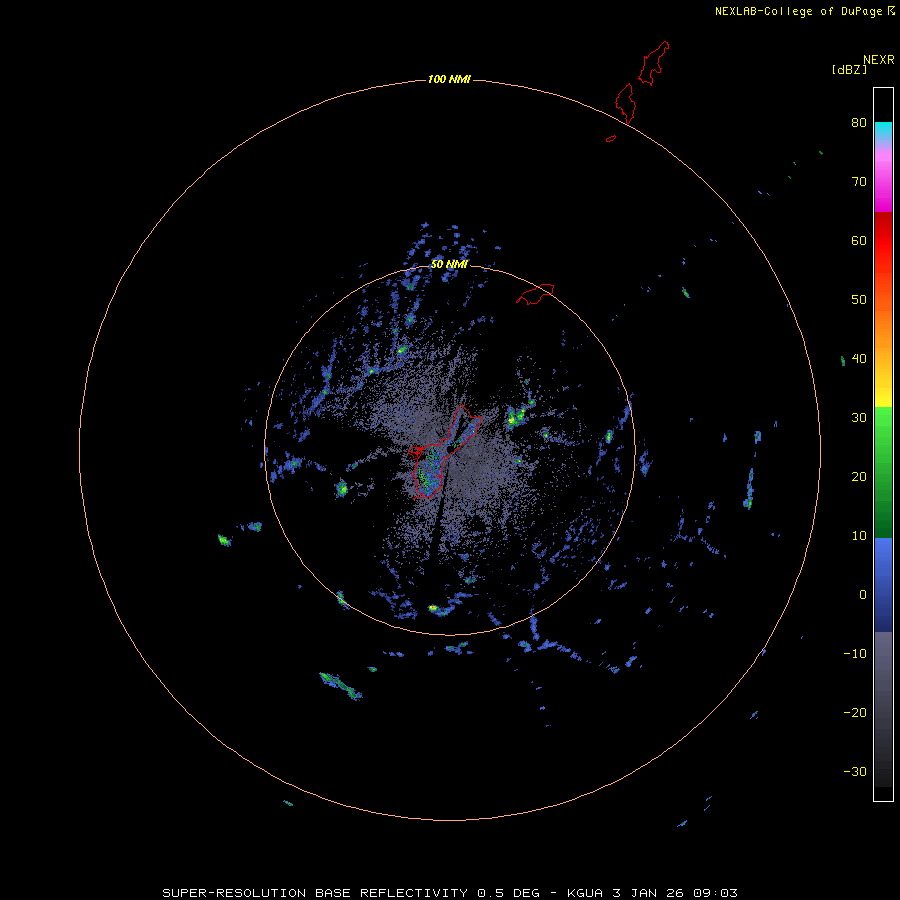Viewport: 900px width, 900px height.
Task: Click the green segment of the color bar
Action: (883, 472)
